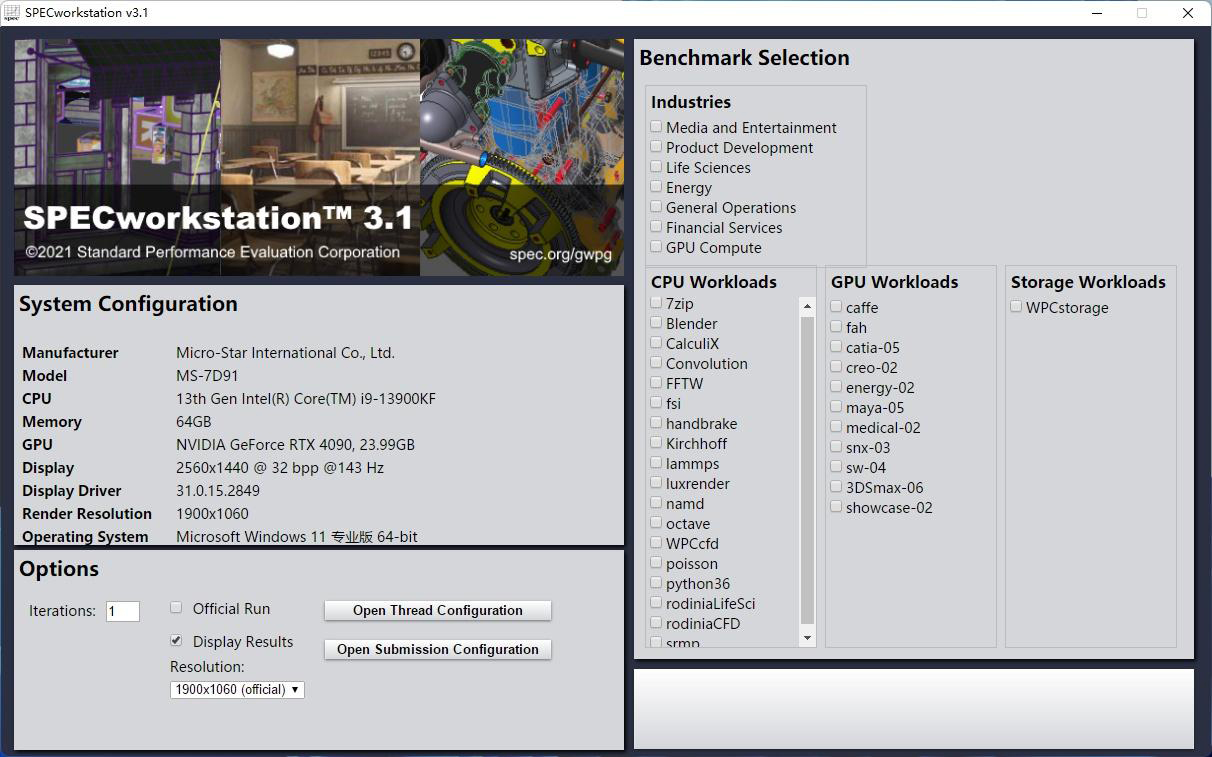Tick the Life Sciences industry checkbox
The height and width of the screenshot is (757, 1212).
(x=656, y=167)
